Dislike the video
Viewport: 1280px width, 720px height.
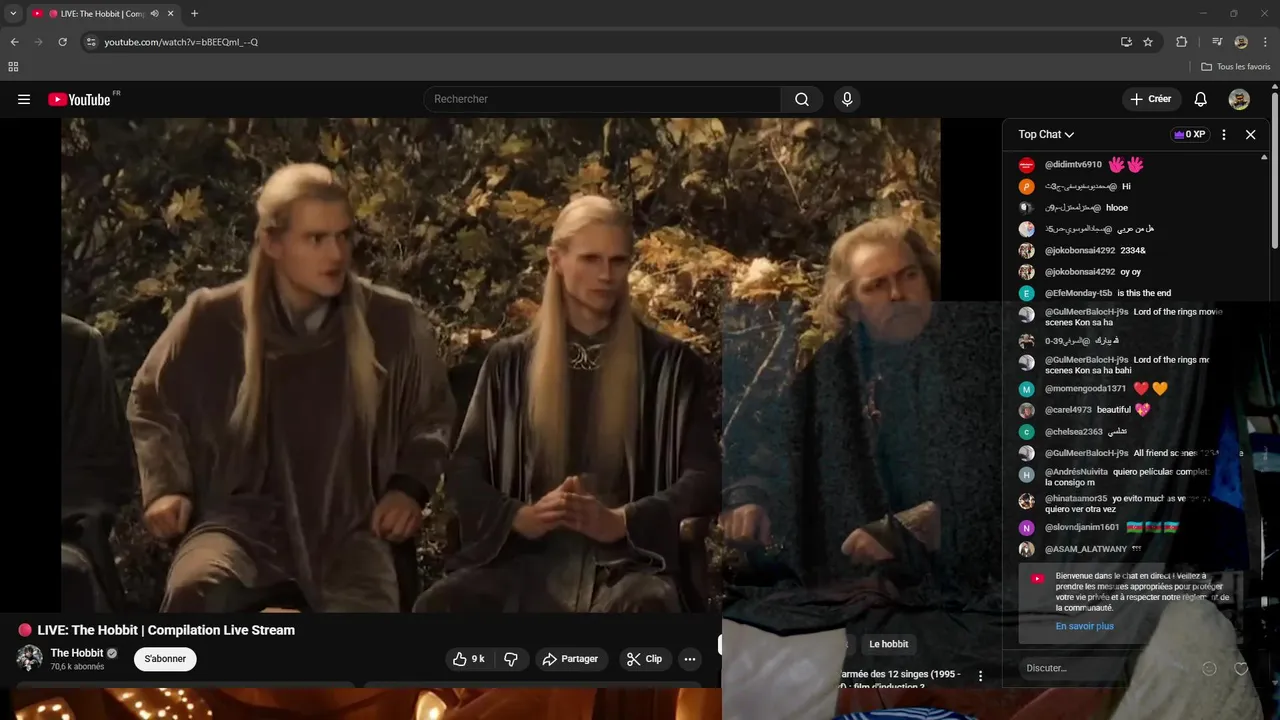coord(511,659)
